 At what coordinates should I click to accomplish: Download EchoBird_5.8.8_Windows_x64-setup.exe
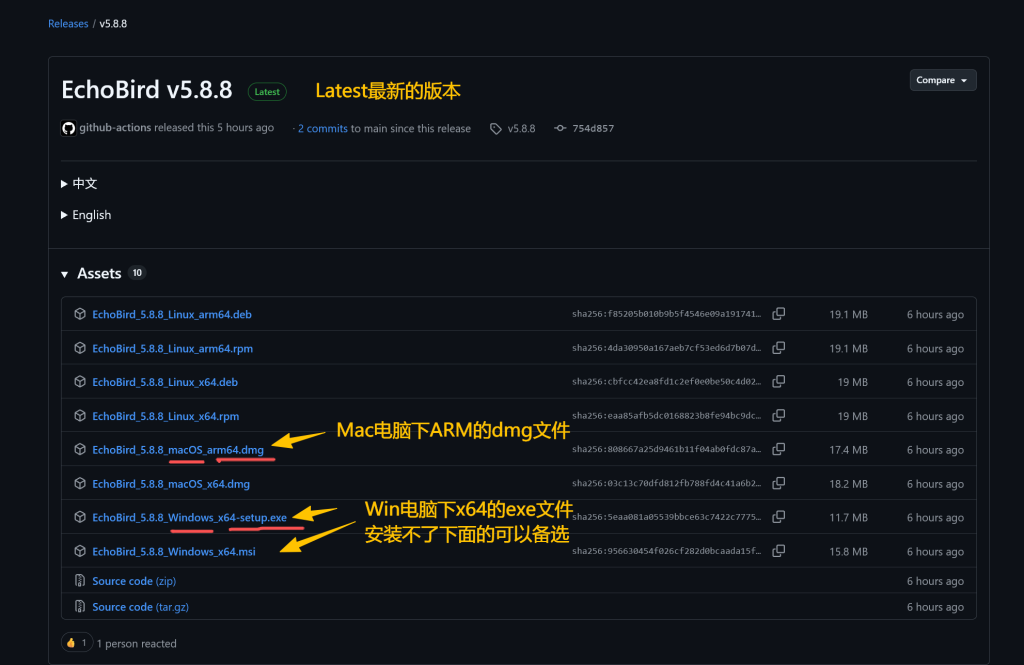[x=189, y=517]
